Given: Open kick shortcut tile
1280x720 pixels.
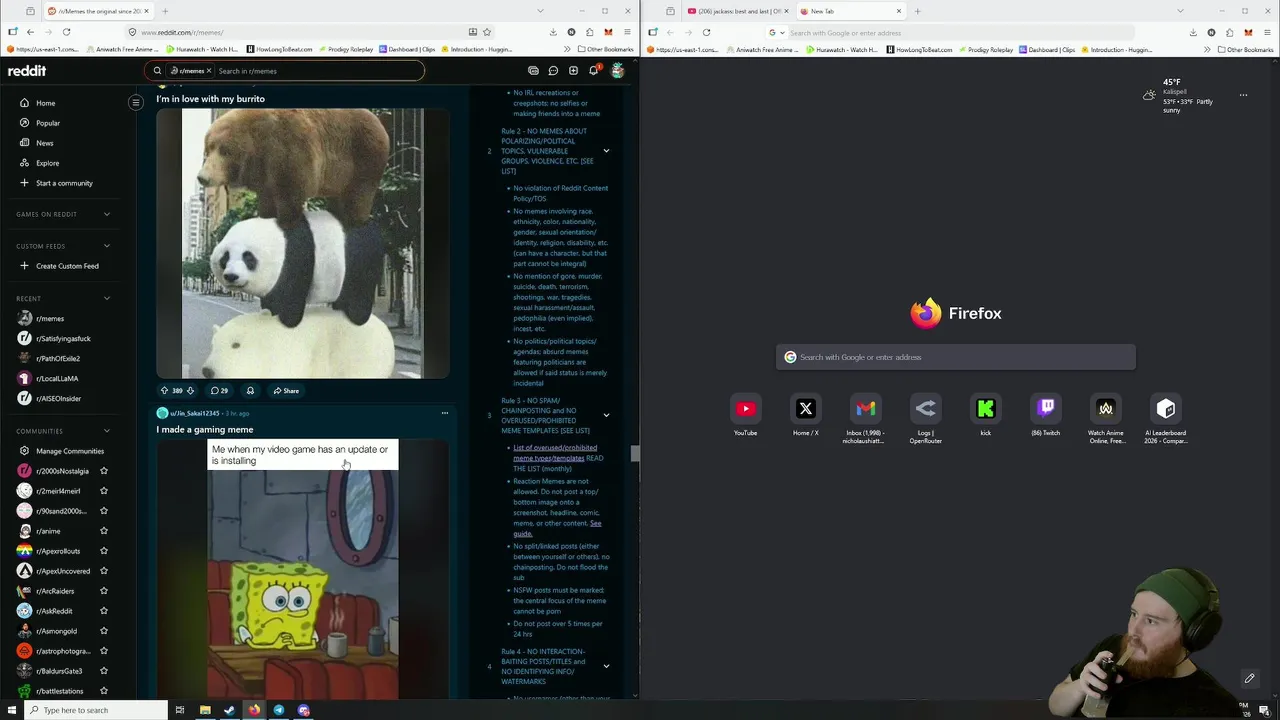Looking at the screenshot, I should [x=985, y=415].
